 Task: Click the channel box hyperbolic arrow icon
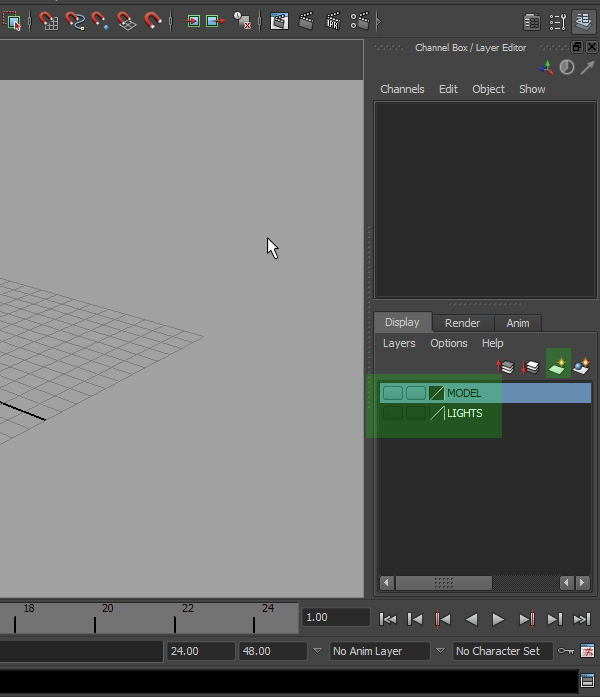coord(588,68)
